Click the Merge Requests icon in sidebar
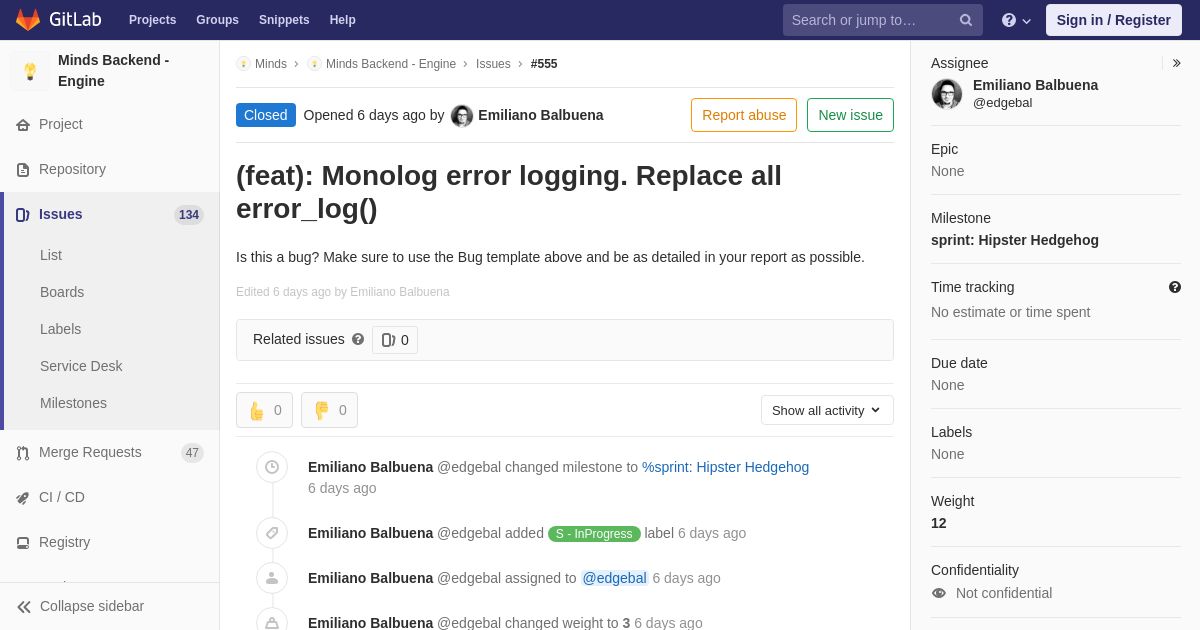This screenshot has height=630, width=1200. [23, 453]
